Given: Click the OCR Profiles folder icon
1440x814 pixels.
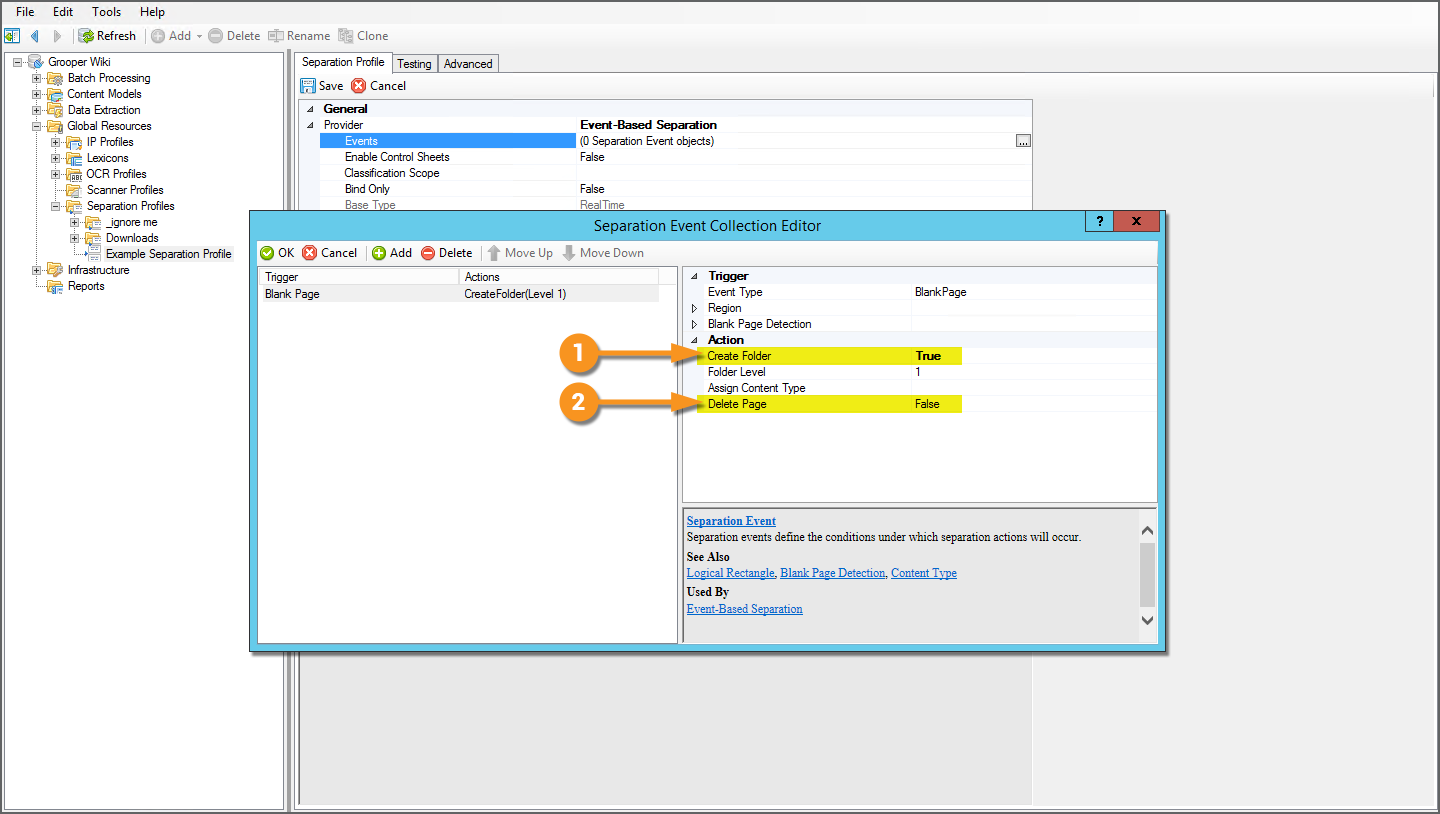Looking at the screenshot, I should tap(74, 174).
